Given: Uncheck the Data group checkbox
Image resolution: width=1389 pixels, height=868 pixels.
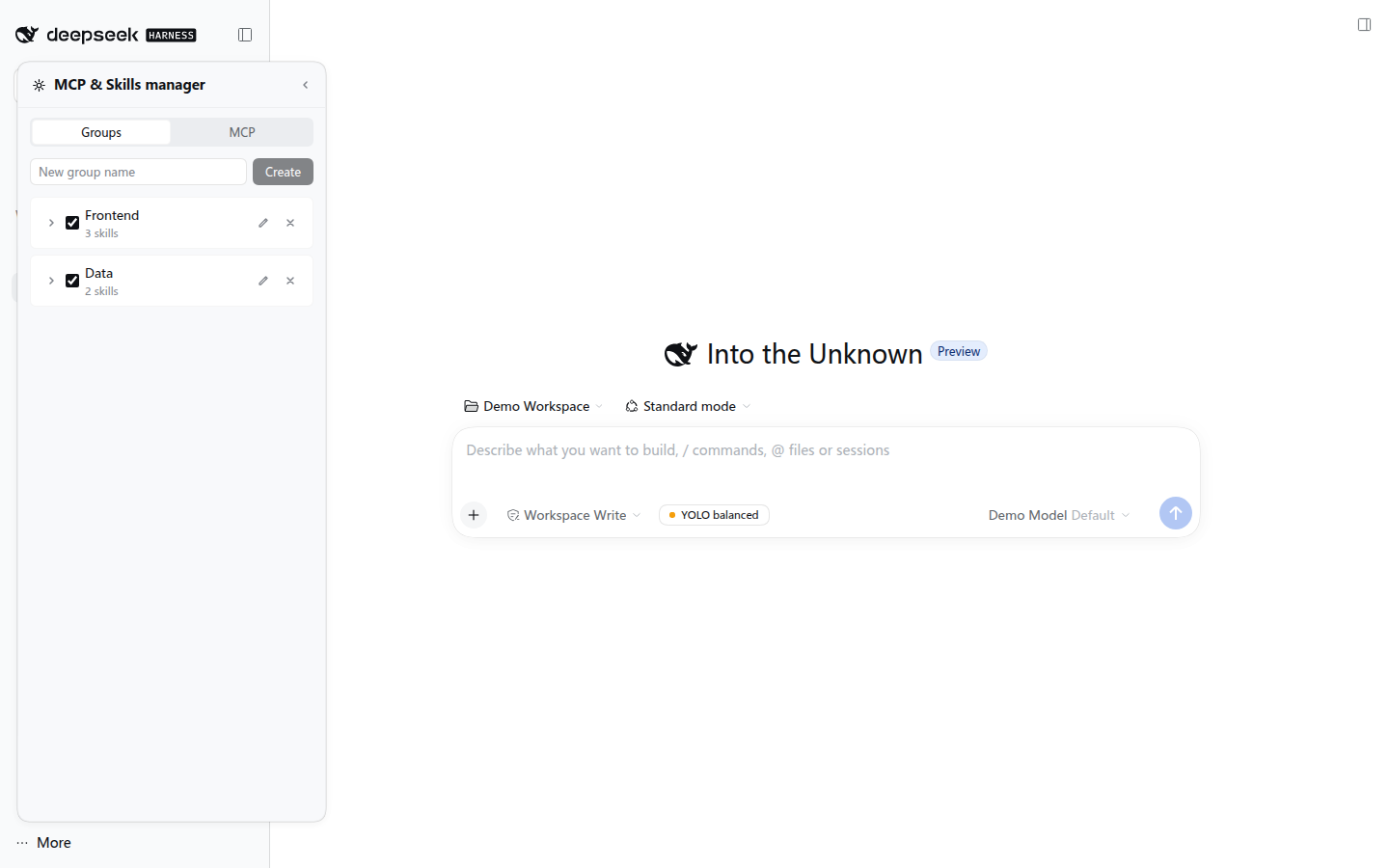Looking at the screenshot, I should 72,281.
